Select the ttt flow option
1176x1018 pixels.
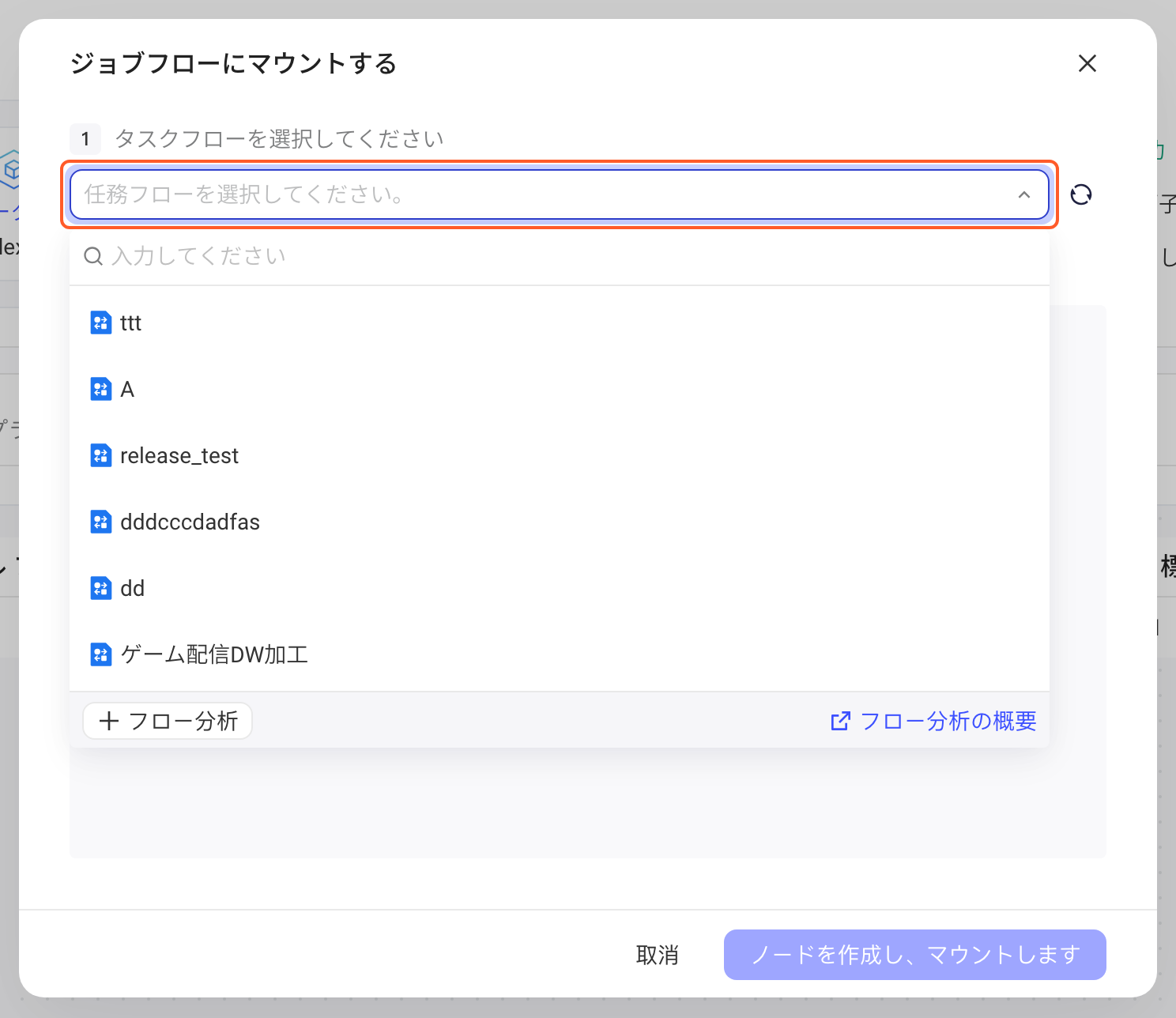[x=560, y=322]
